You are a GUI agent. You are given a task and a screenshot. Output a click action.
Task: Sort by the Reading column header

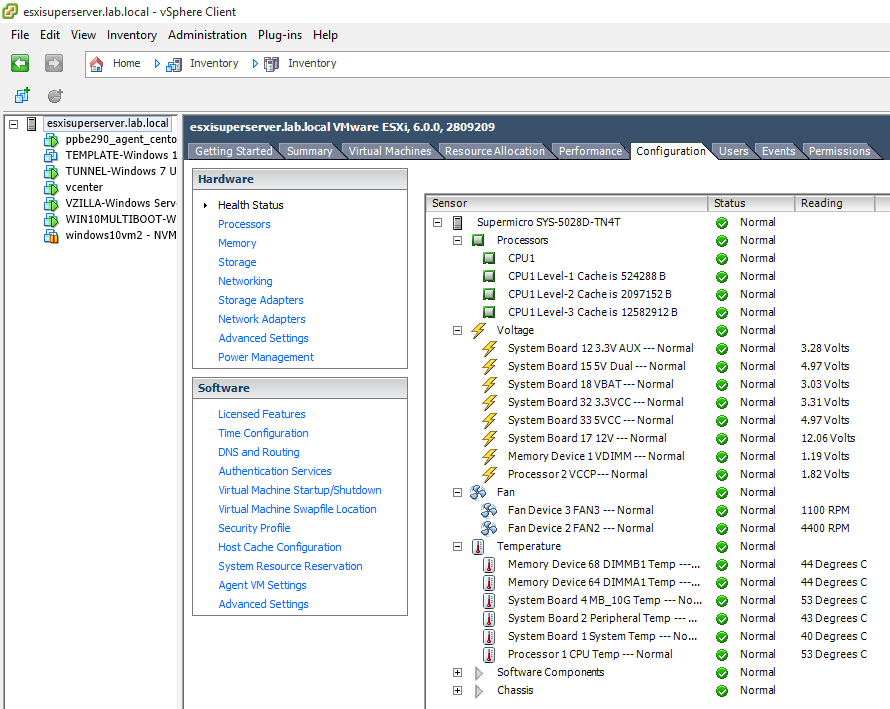(834, 203)
